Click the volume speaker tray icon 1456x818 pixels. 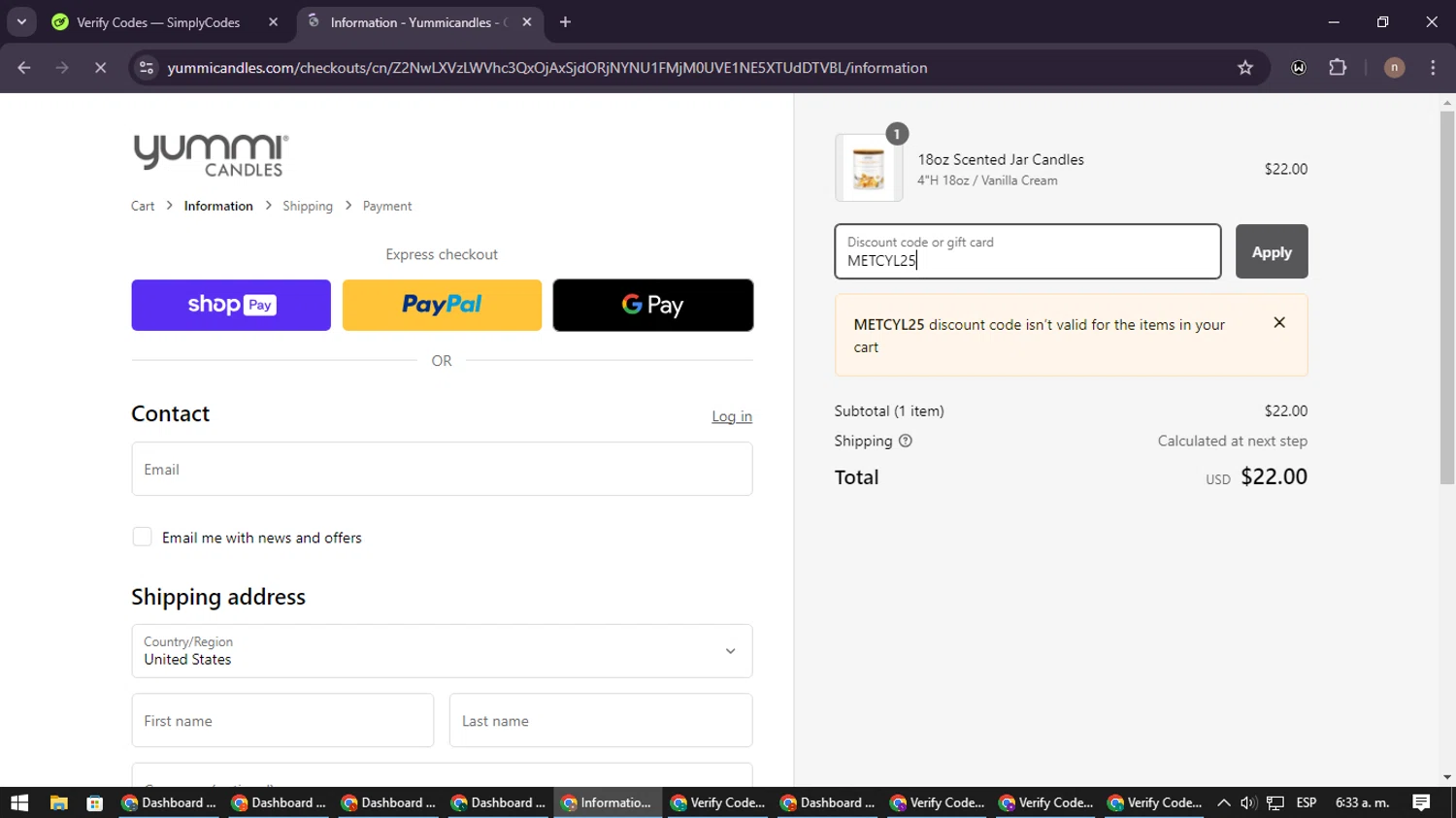[1248, 802]
